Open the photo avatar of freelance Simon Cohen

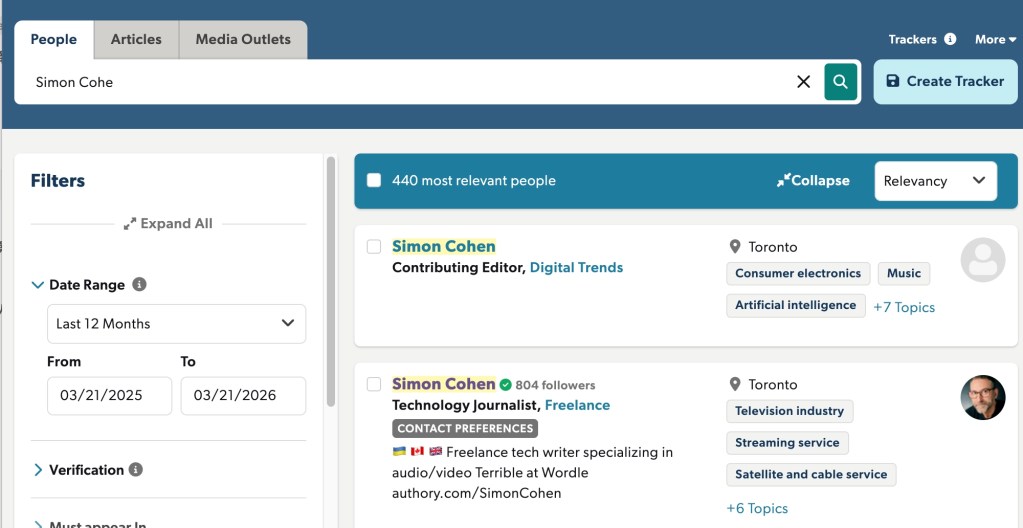point(983,397)
